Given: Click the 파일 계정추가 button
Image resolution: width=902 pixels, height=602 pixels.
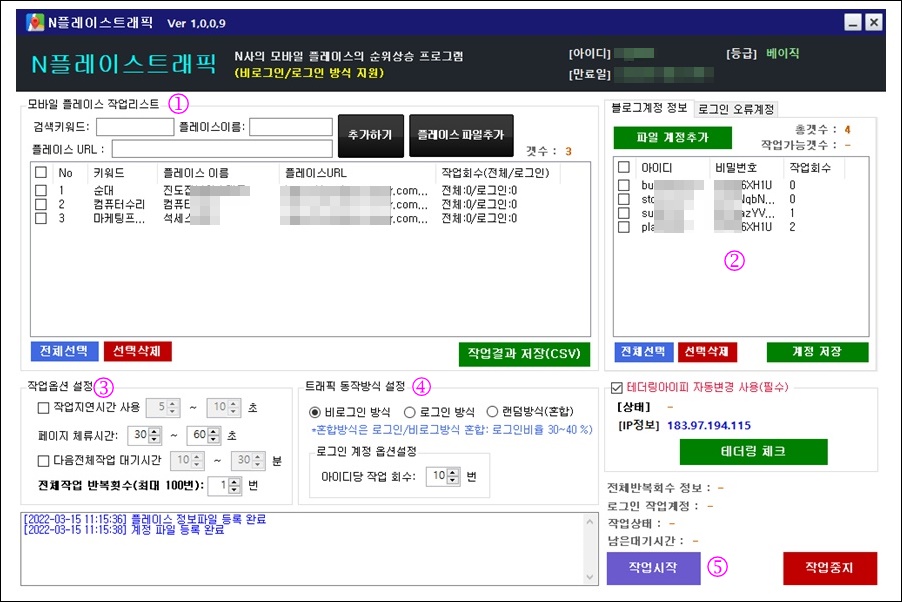Looking at the screenshot, I should 672,138.
